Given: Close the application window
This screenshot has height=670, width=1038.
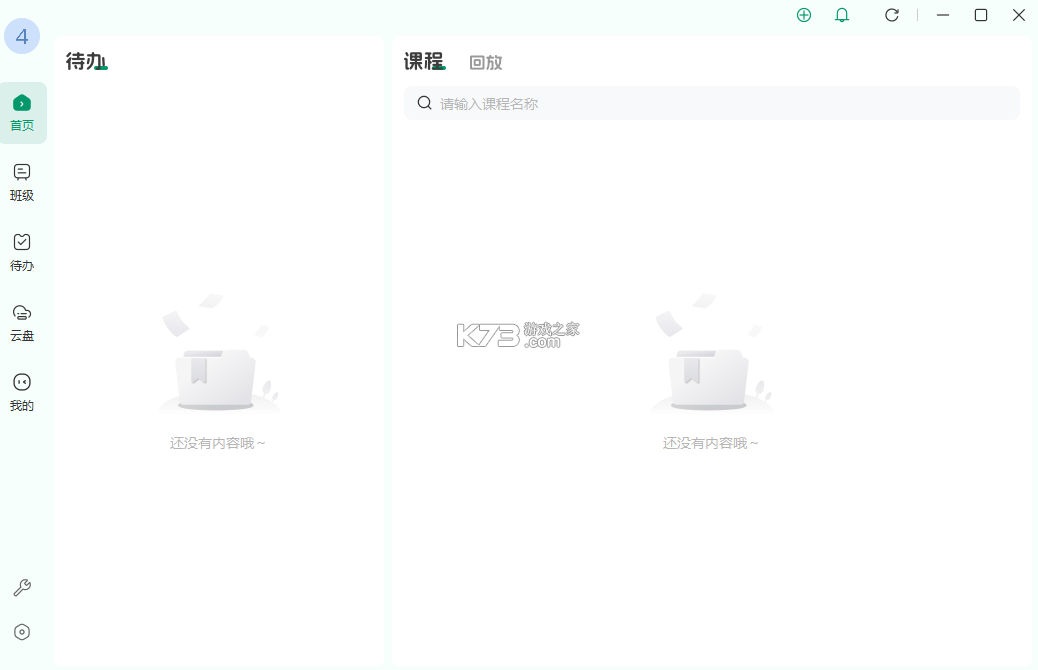Looking at the screenshot, I should [x=1019, y=15].
